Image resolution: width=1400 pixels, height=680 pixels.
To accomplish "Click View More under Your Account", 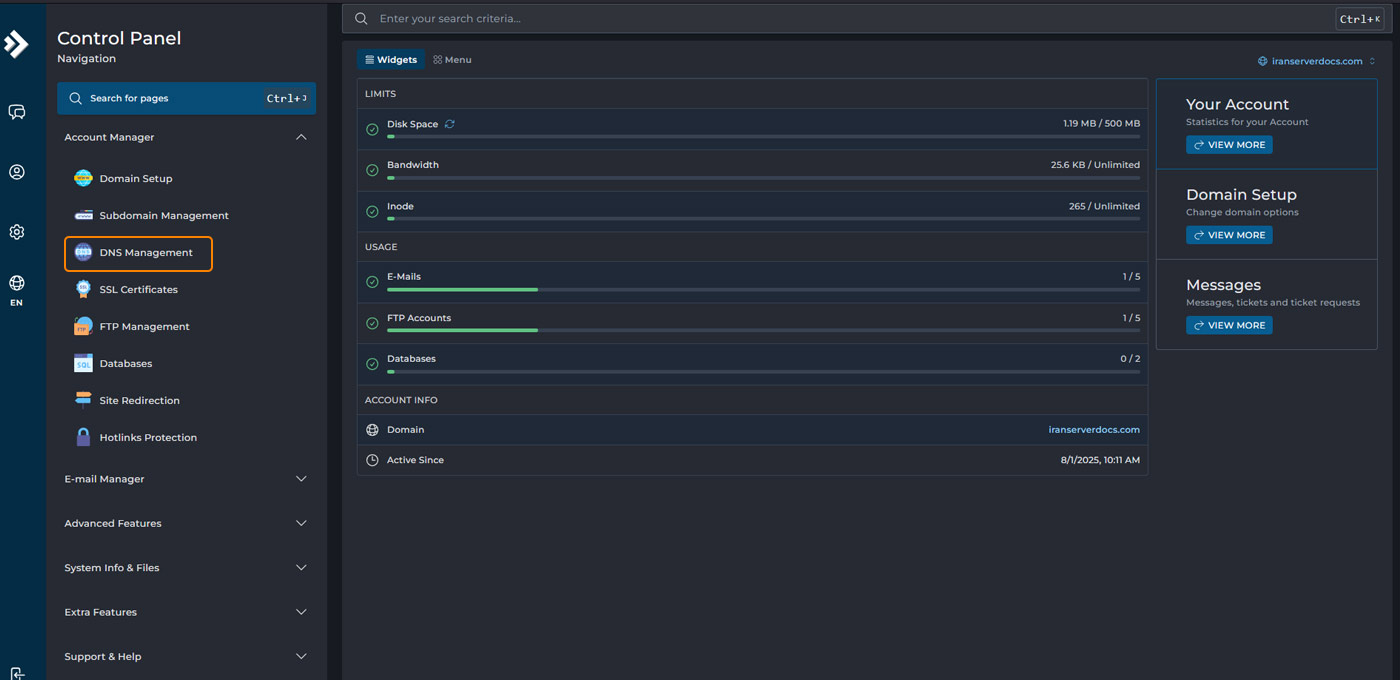I will pyautogui.click(x=1229, y=145).
